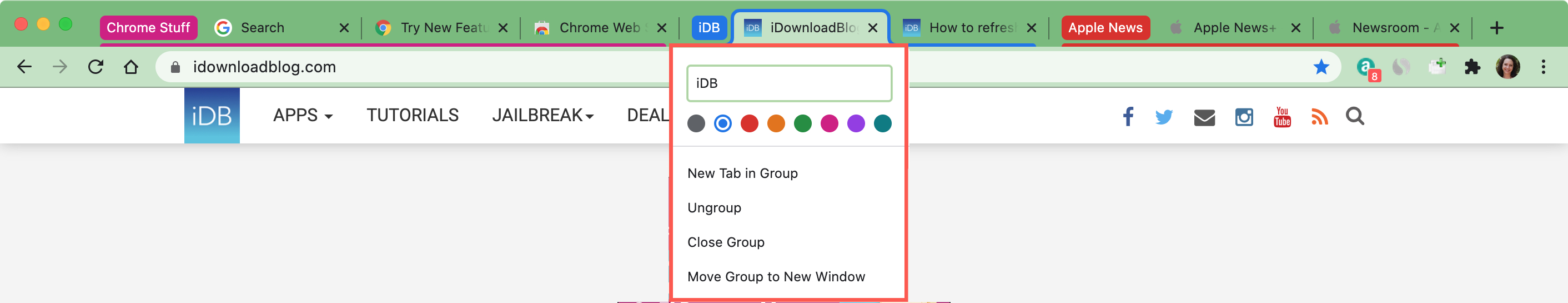Open the green extension with badge 8

pyautogui.click(x=1367, y=68)
